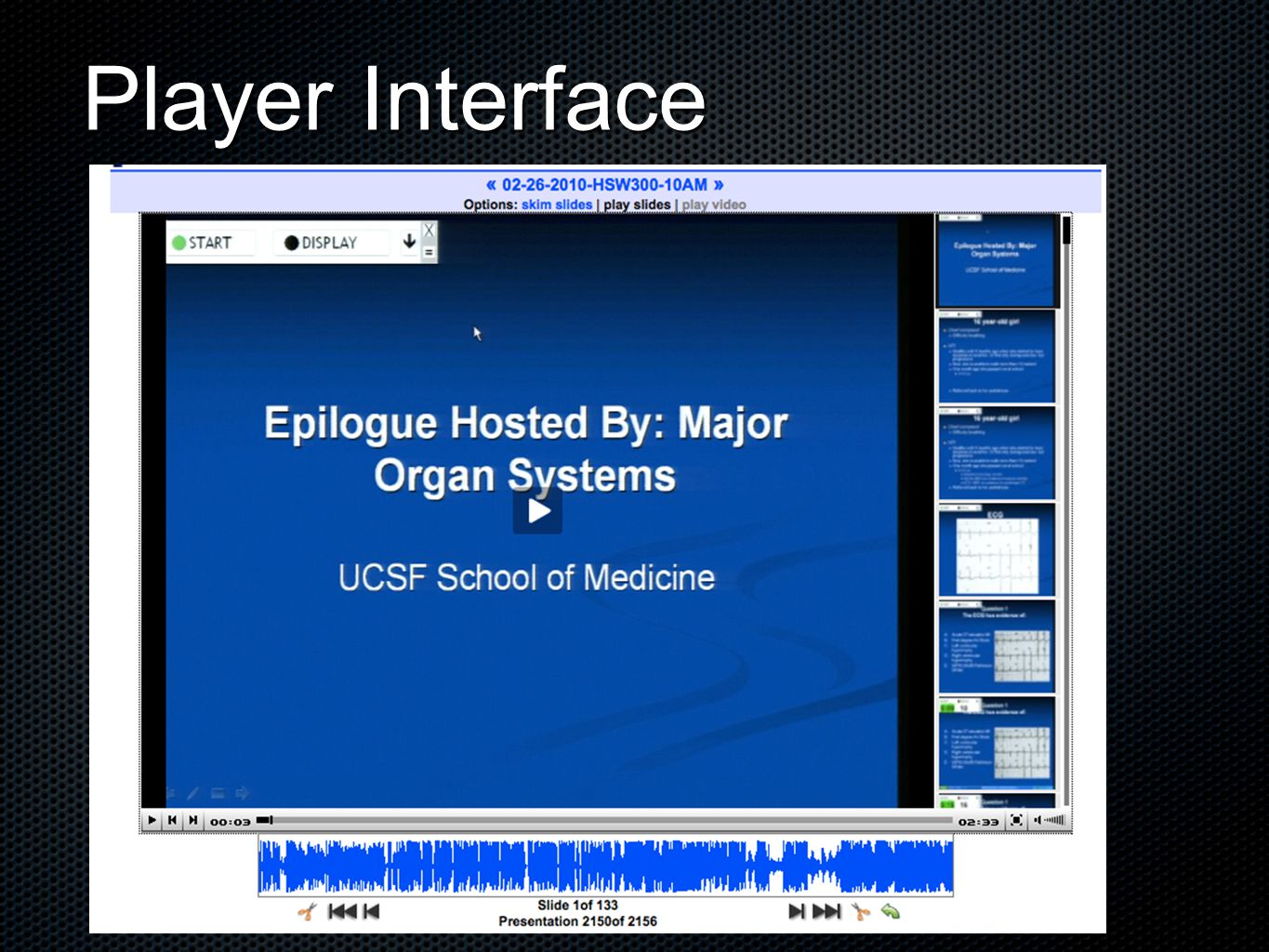Go to previous slide with single-left skip icon
This screenshot has height=952, width=1269.
coord(371,911)
